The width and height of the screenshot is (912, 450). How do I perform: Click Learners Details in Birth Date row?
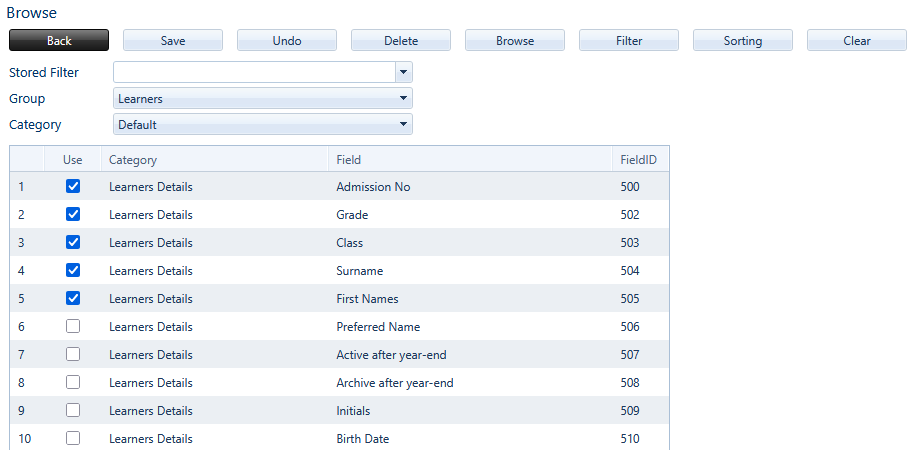click(151, 438)
